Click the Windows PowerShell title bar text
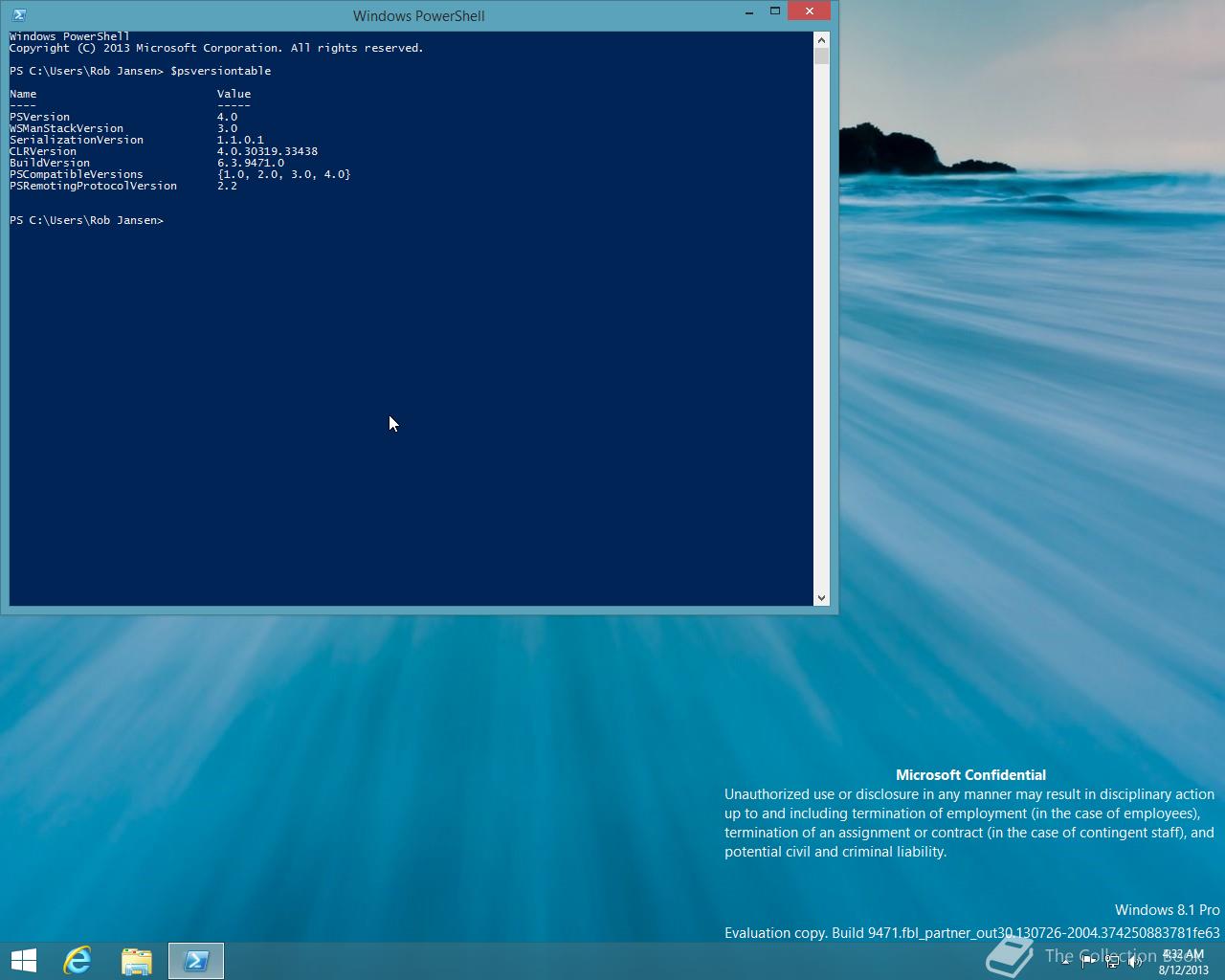This screenshot has width=1225, height=980. tap(419, 16)
